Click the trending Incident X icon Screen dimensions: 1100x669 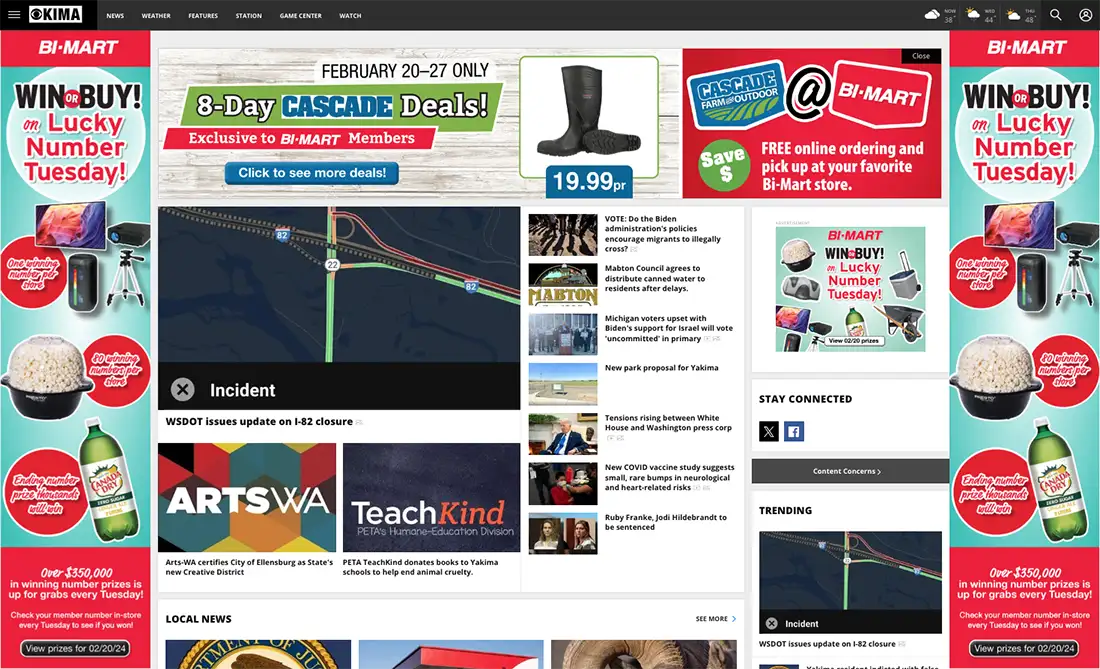[x=772, y=623]
